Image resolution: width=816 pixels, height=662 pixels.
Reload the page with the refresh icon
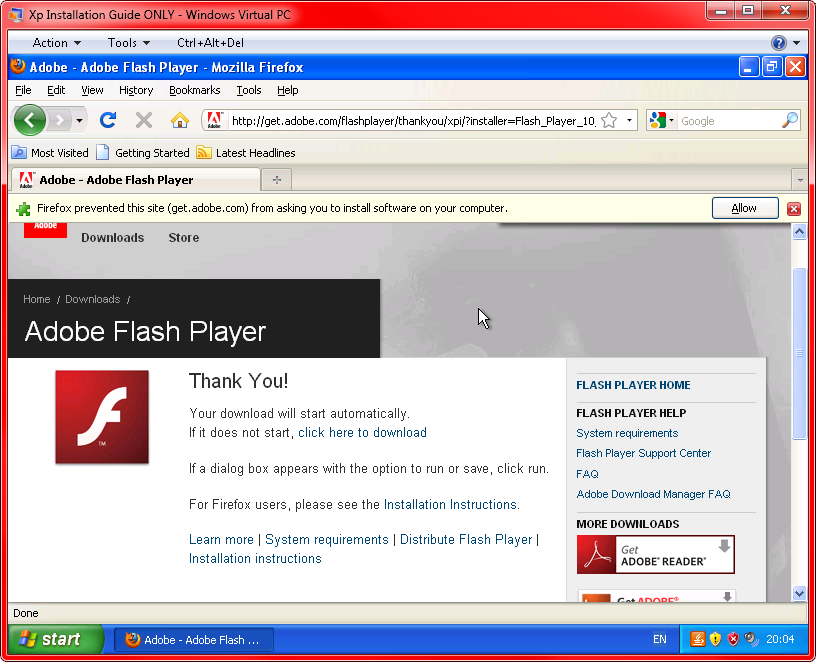pos(108,121)
